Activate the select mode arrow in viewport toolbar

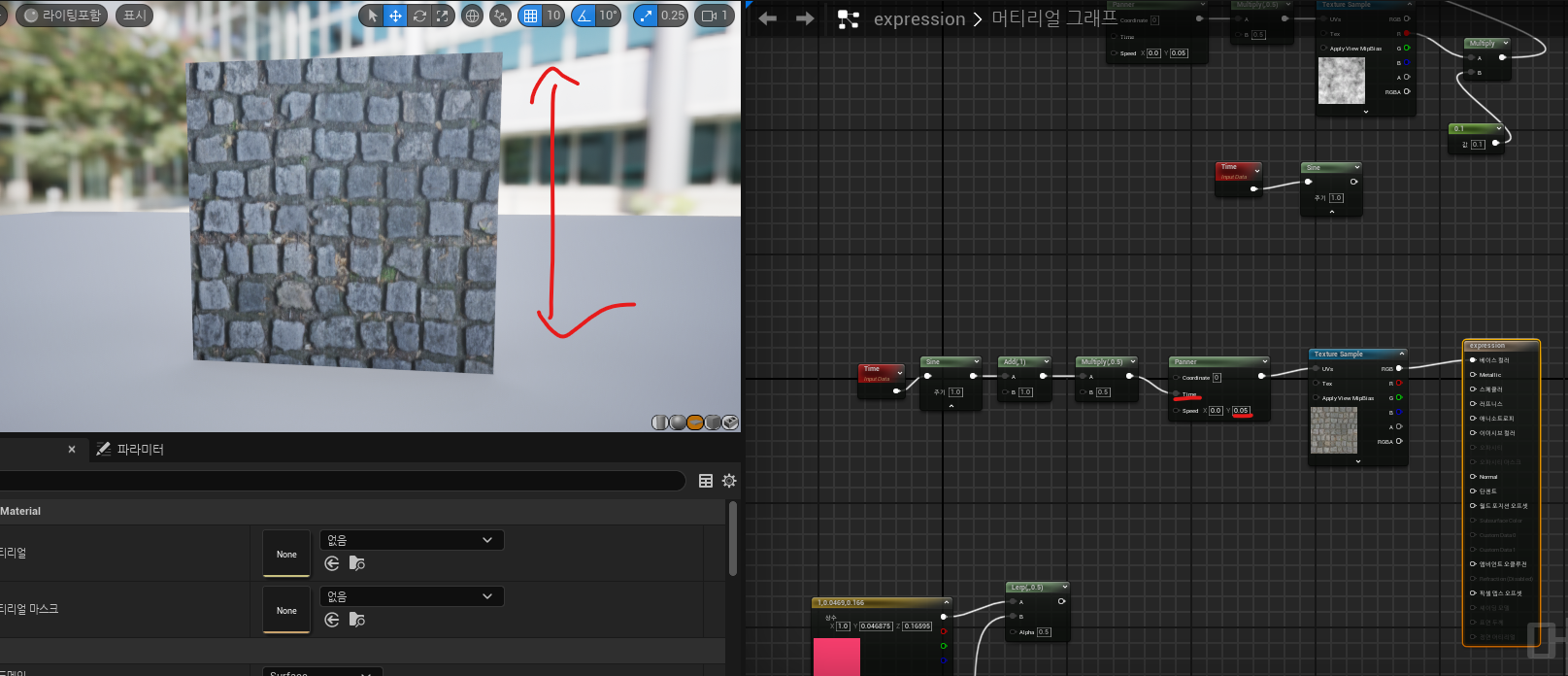[373, 16]
